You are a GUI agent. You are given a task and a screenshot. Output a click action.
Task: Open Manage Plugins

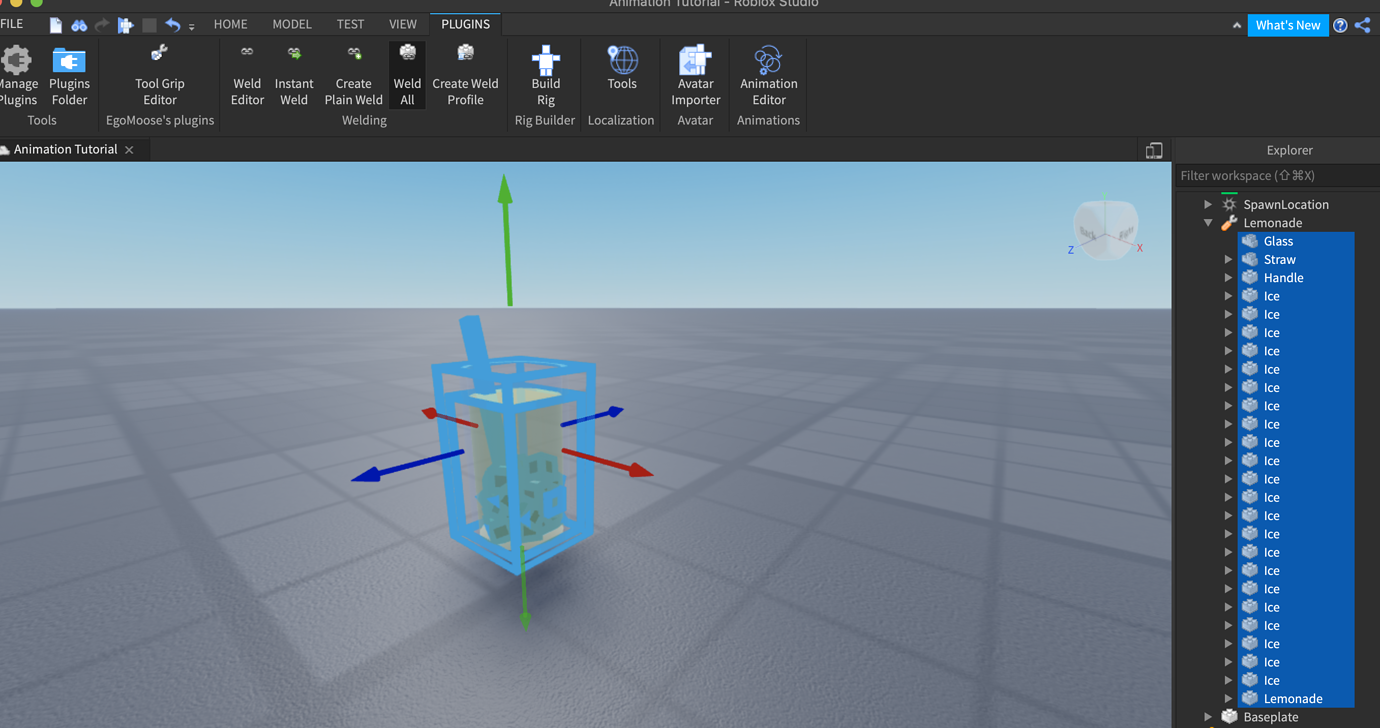(19, 75)
